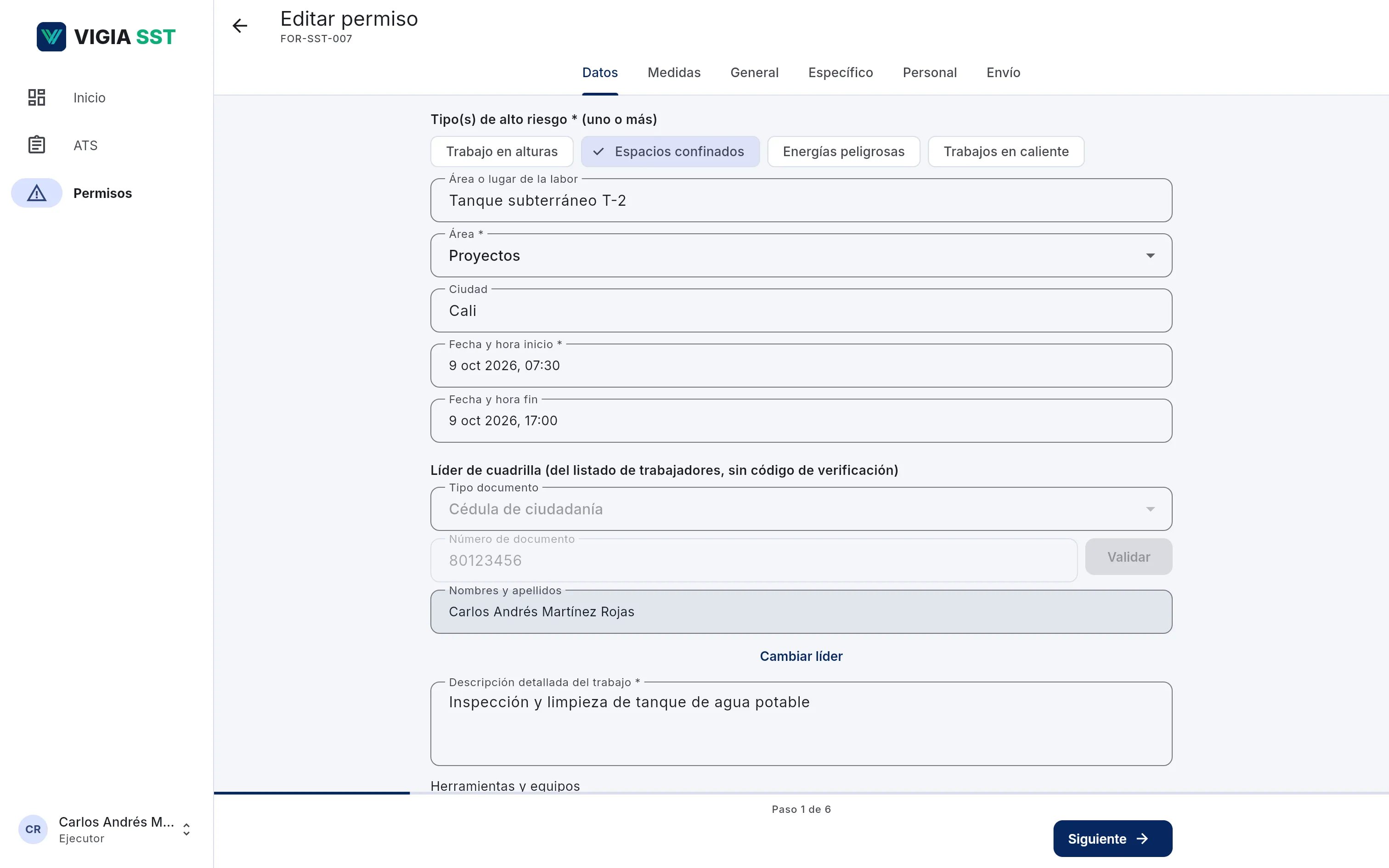The height and width of the screenshot is (868, 1389).
Task: Click the CR user avatar
Action: (33, 829)
